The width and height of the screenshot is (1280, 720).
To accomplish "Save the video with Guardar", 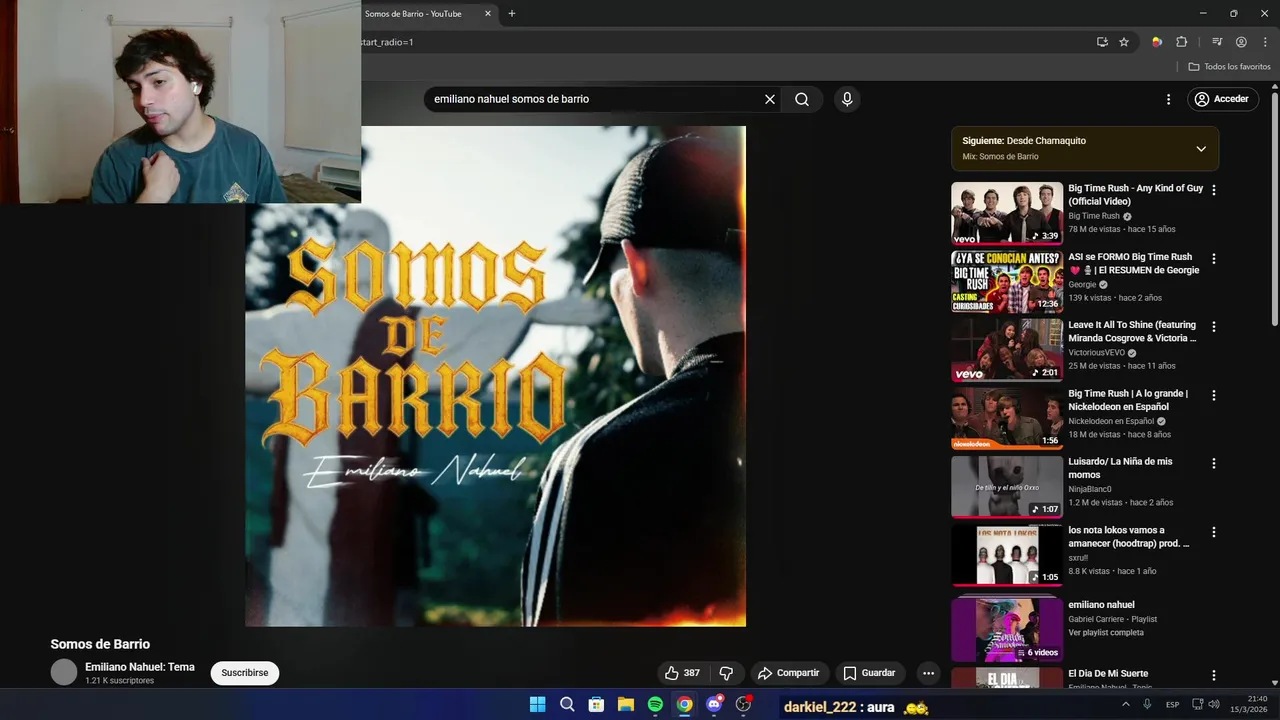I will pos(869,673).
